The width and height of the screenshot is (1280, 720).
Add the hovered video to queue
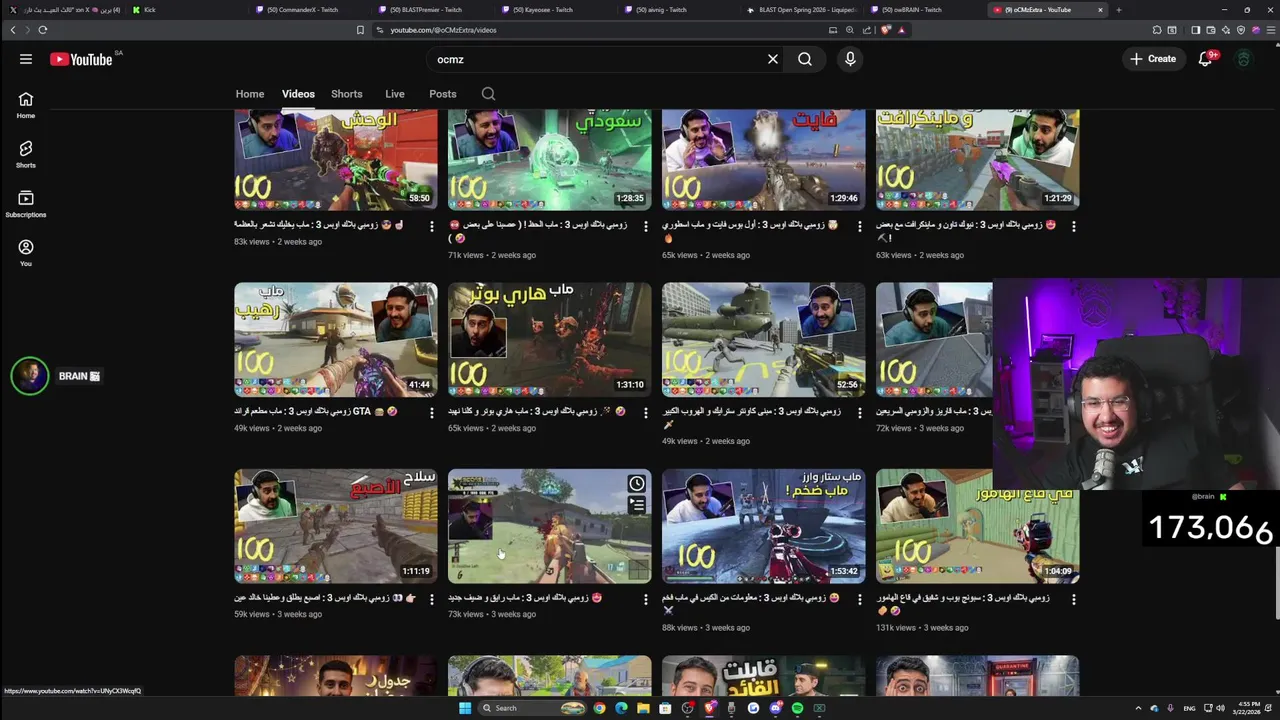637,505
